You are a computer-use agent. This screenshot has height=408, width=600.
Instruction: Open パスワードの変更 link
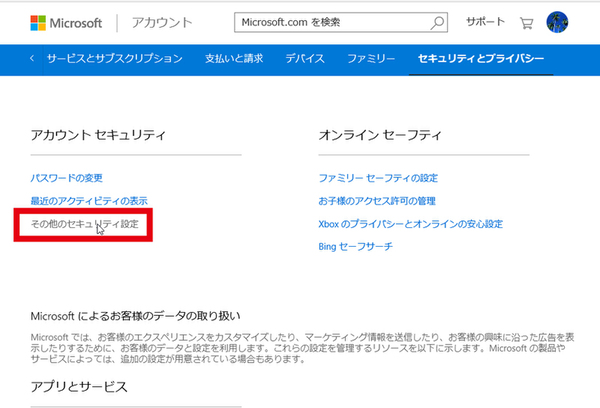coord(67,178)
